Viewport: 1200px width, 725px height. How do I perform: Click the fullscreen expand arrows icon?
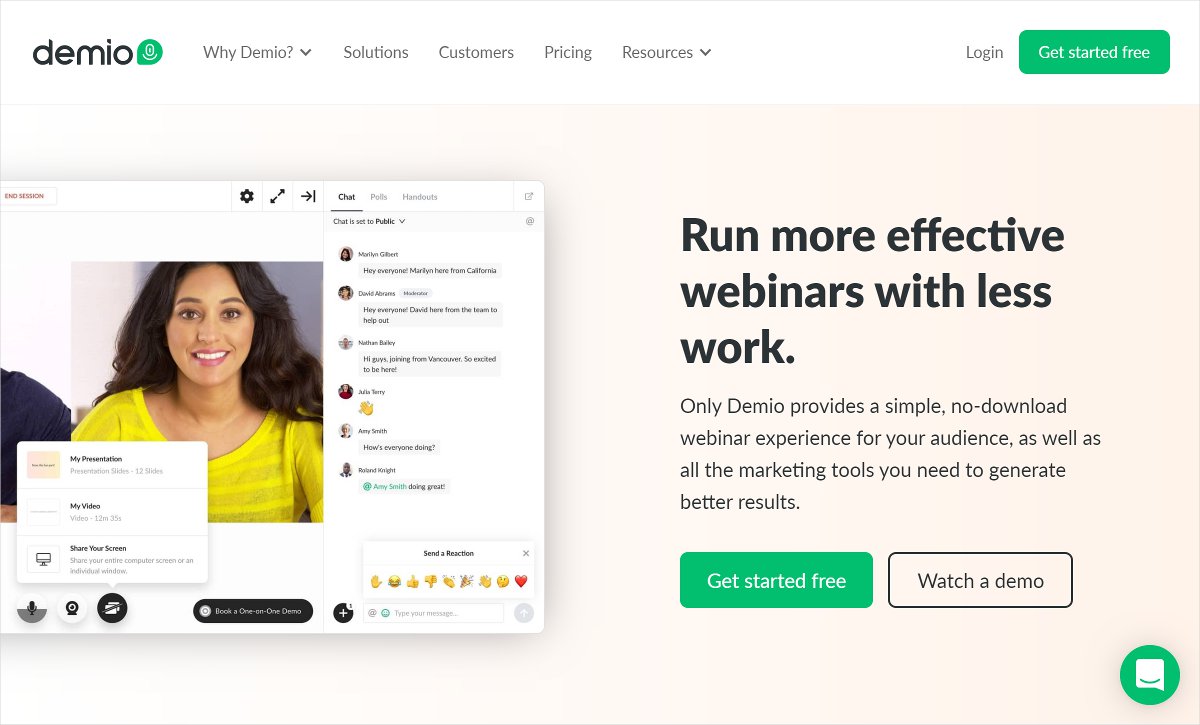pyautogui.click(x=278, y=196)
